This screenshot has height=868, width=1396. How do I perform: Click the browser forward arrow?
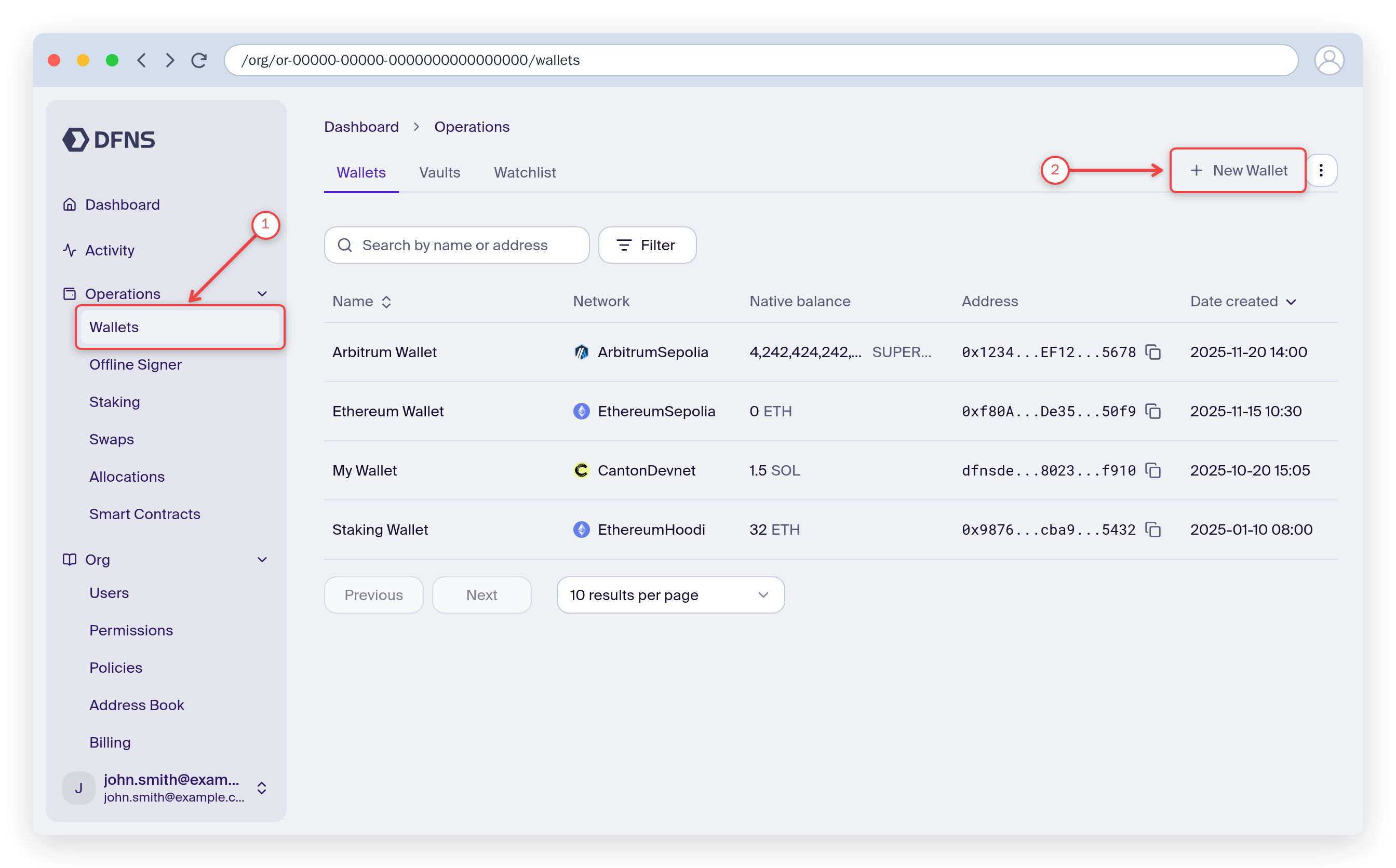click(170, 60)
